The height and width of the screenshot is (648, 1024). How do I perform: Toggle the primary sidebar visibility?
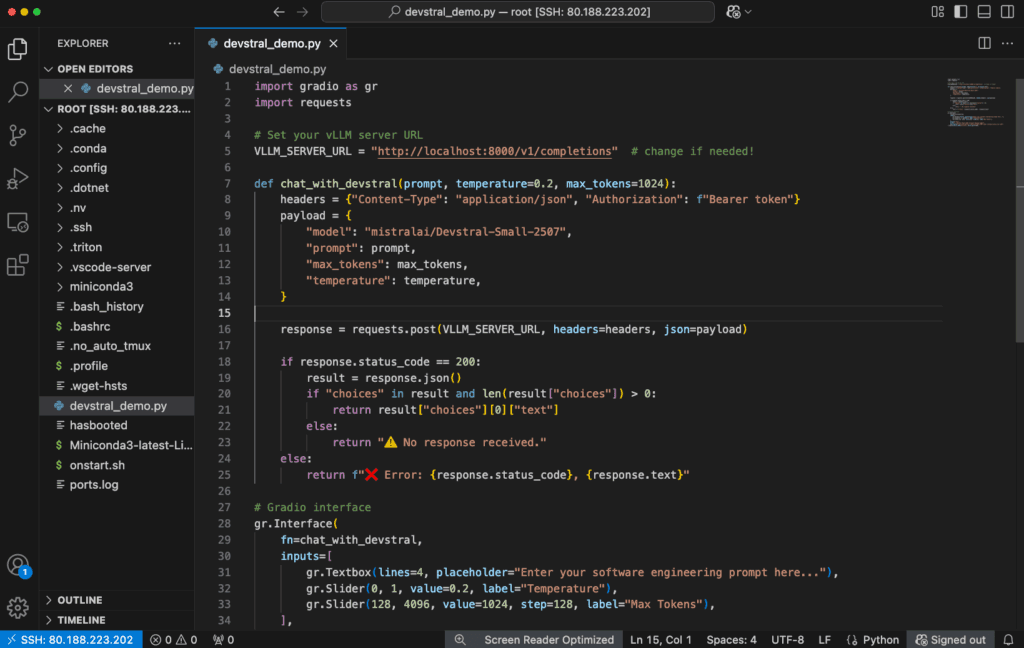coord(961,12)
